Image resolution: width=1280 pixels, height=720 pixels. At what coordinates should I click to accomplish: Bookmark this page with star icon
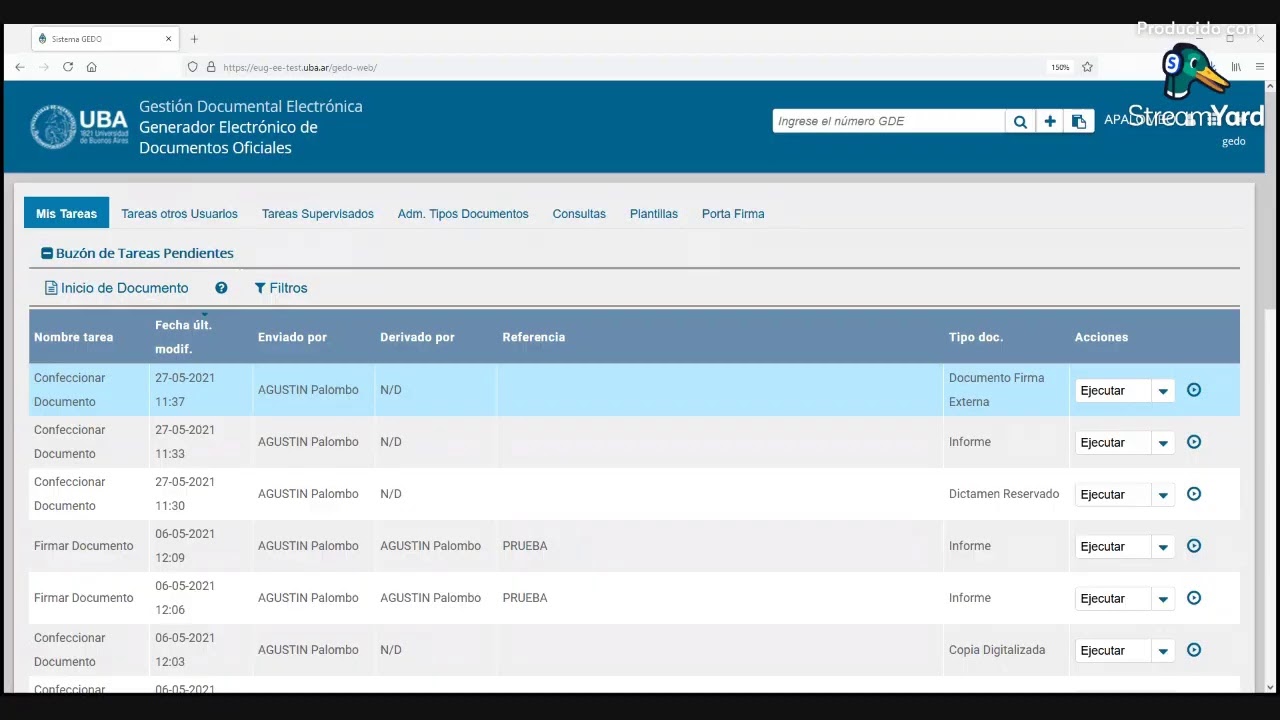pyautogui.click(x=1087, y=67)
